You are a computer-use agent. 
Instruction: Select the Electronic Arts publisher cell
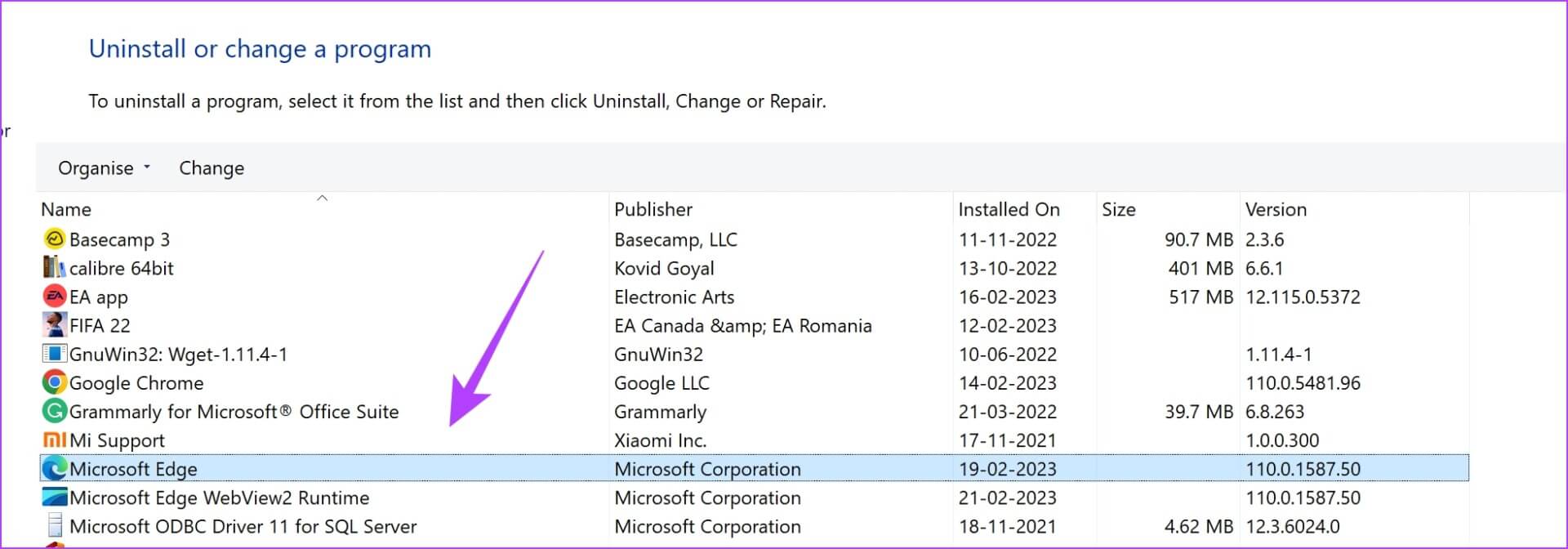[674, 297]
